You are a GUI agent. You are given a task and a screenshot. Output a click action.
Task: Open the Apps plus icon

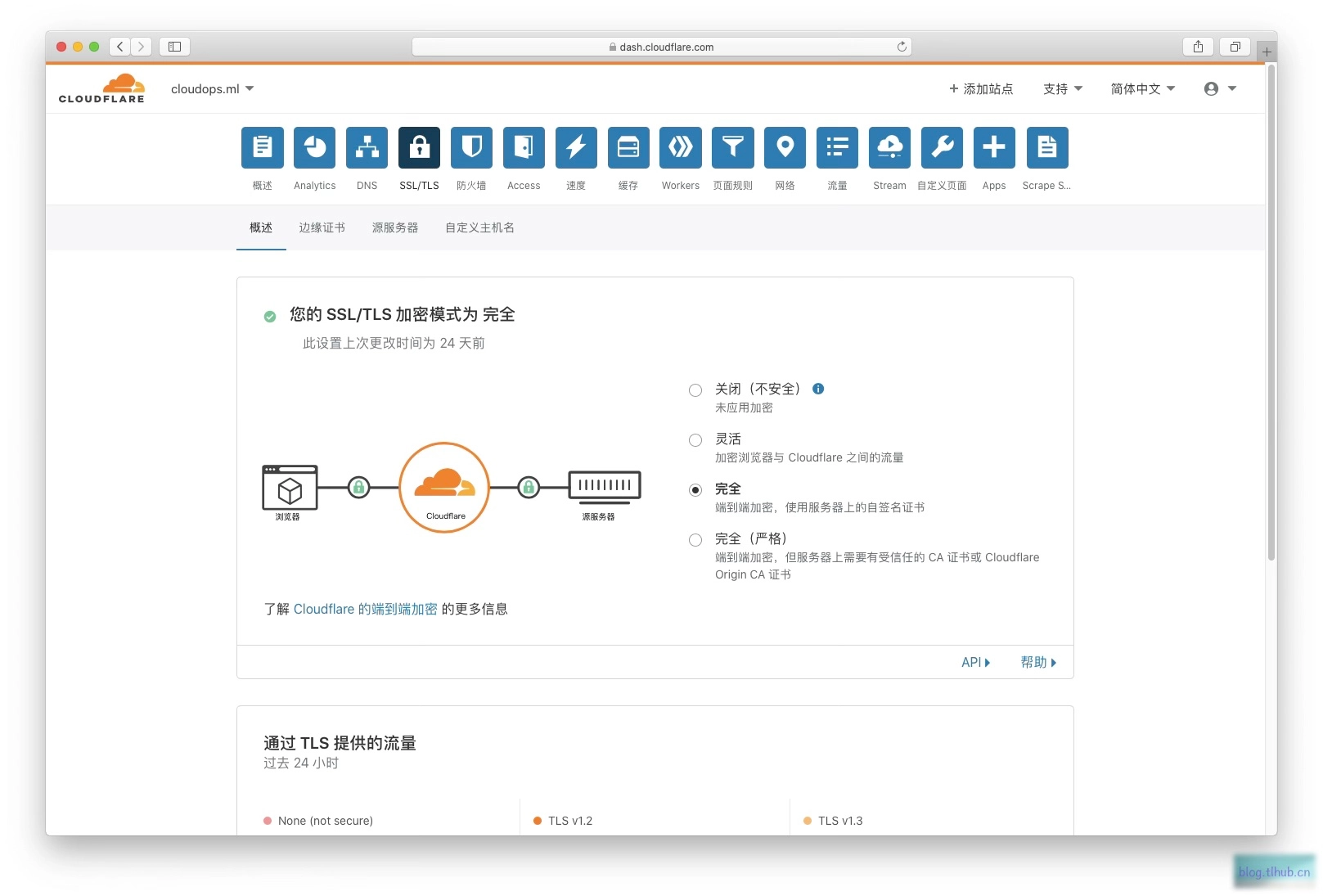click(x=994, y=147)
